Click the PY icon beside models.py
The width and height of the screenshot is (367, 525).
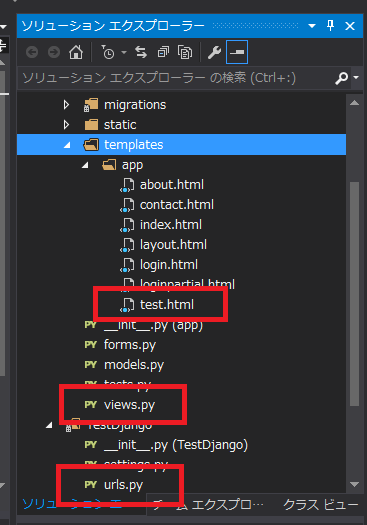pos(91,365)
